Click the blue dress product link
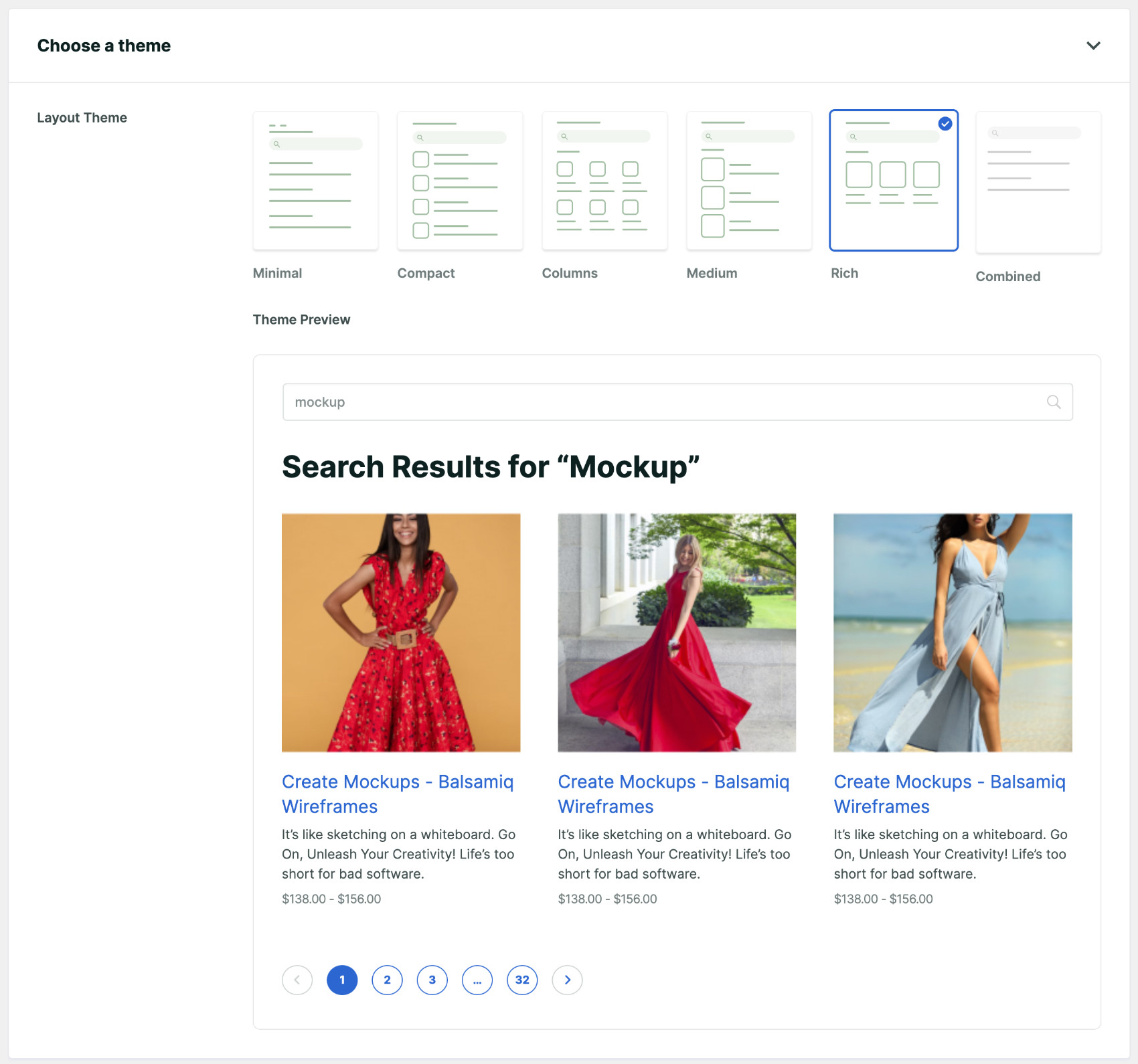Image resolution: width=1138 pixels, height=1064 pixels. pos(949,794)
